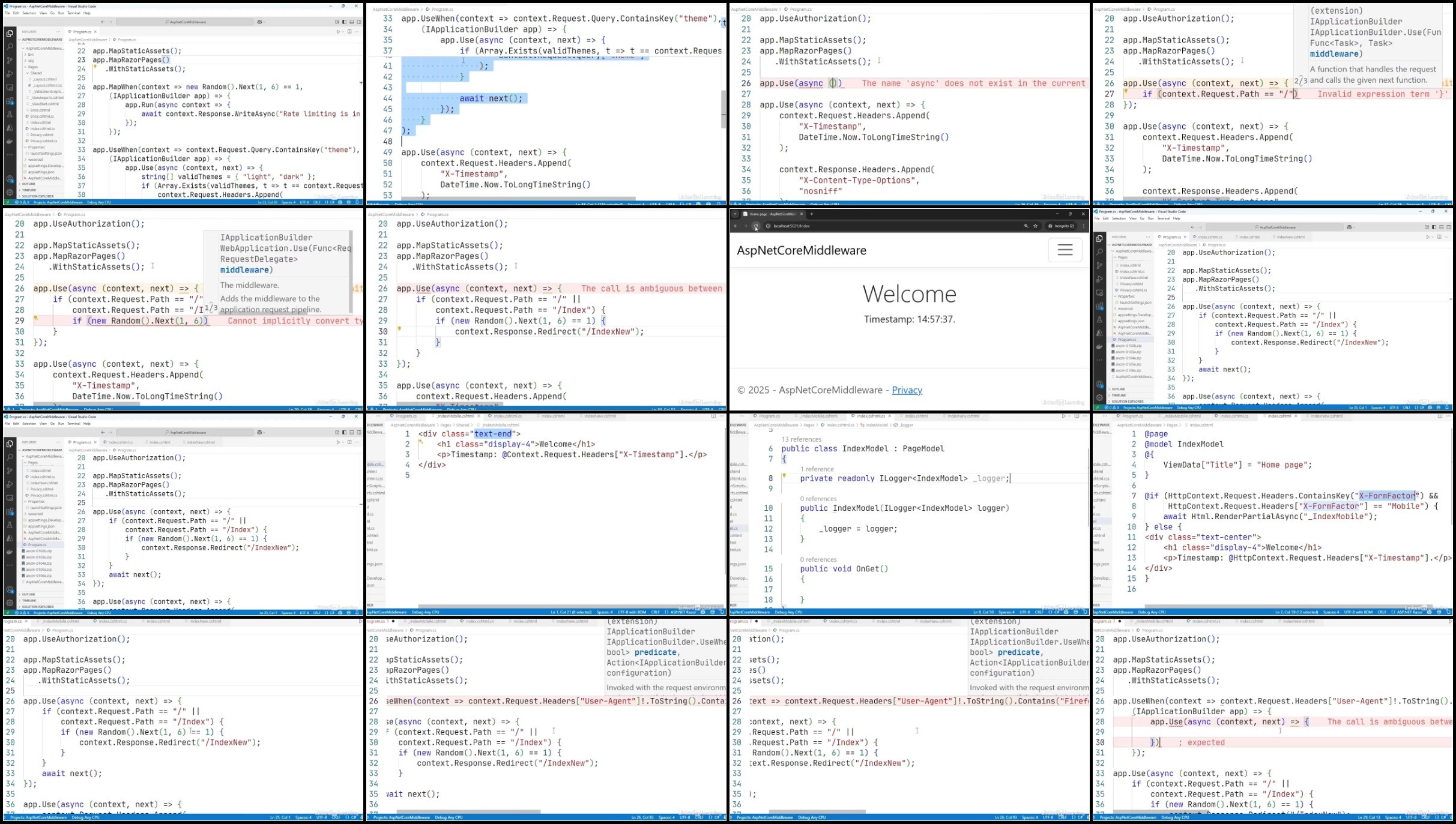
Task: Select the Home page browser tab
Action: [774, 214]
